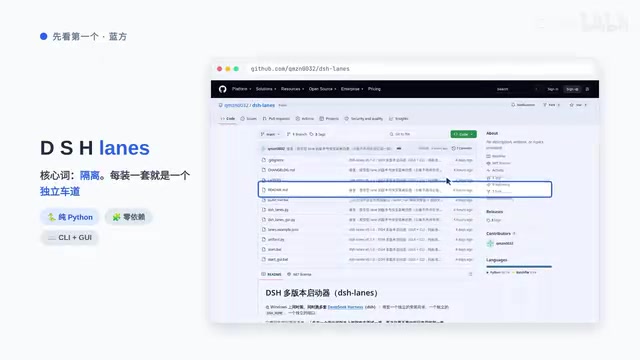Click the file icon beside start_gui.bat
This screenshot has height=360, width=640.
[264, 260]
